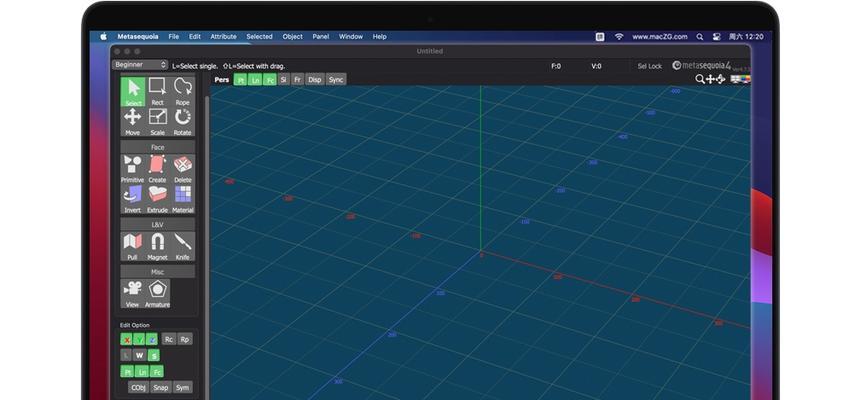This screenshot has height=400, width=861.
Task: Click the Rp edit option button
Action: tap(185, 340)
